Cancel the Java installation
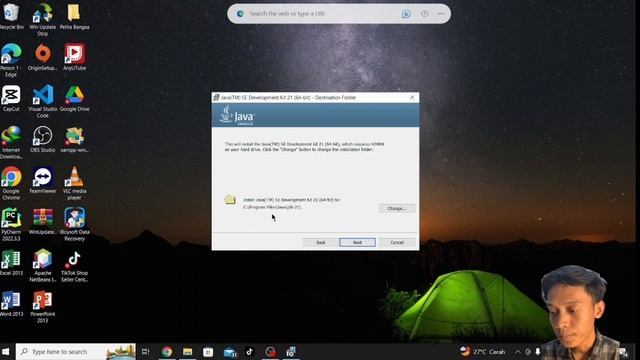Image resolution: width=640 pixels, height=360 pixels. (x=397, y=242)
